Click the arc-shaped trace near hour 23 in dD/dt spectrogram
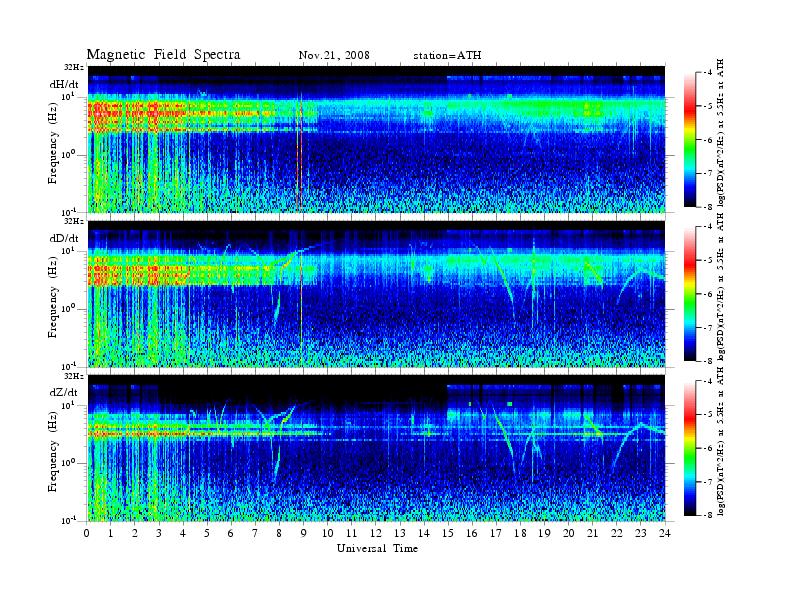This screenshot has height=612, width=792. pyautogui.click(x=640, y=285)
